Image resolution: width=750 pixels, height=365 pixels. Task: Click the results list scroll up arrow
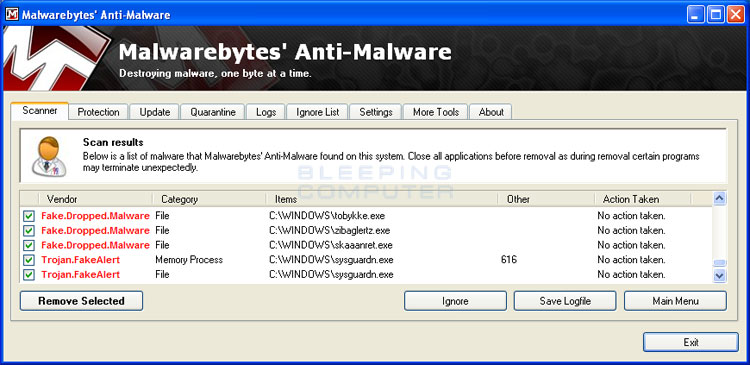click(719, 199)
